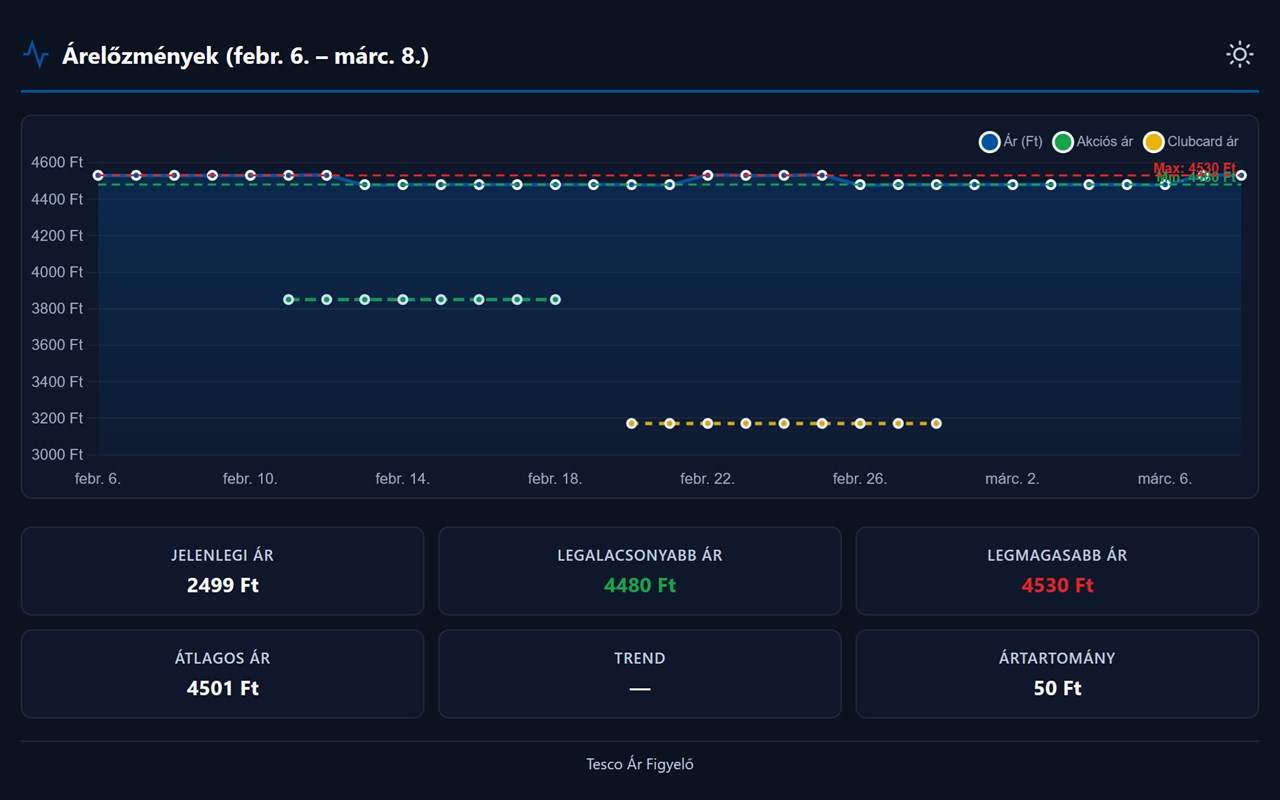
Task: Click the yellow Clubcard ár legend circle
Action: coord(1154,142)
